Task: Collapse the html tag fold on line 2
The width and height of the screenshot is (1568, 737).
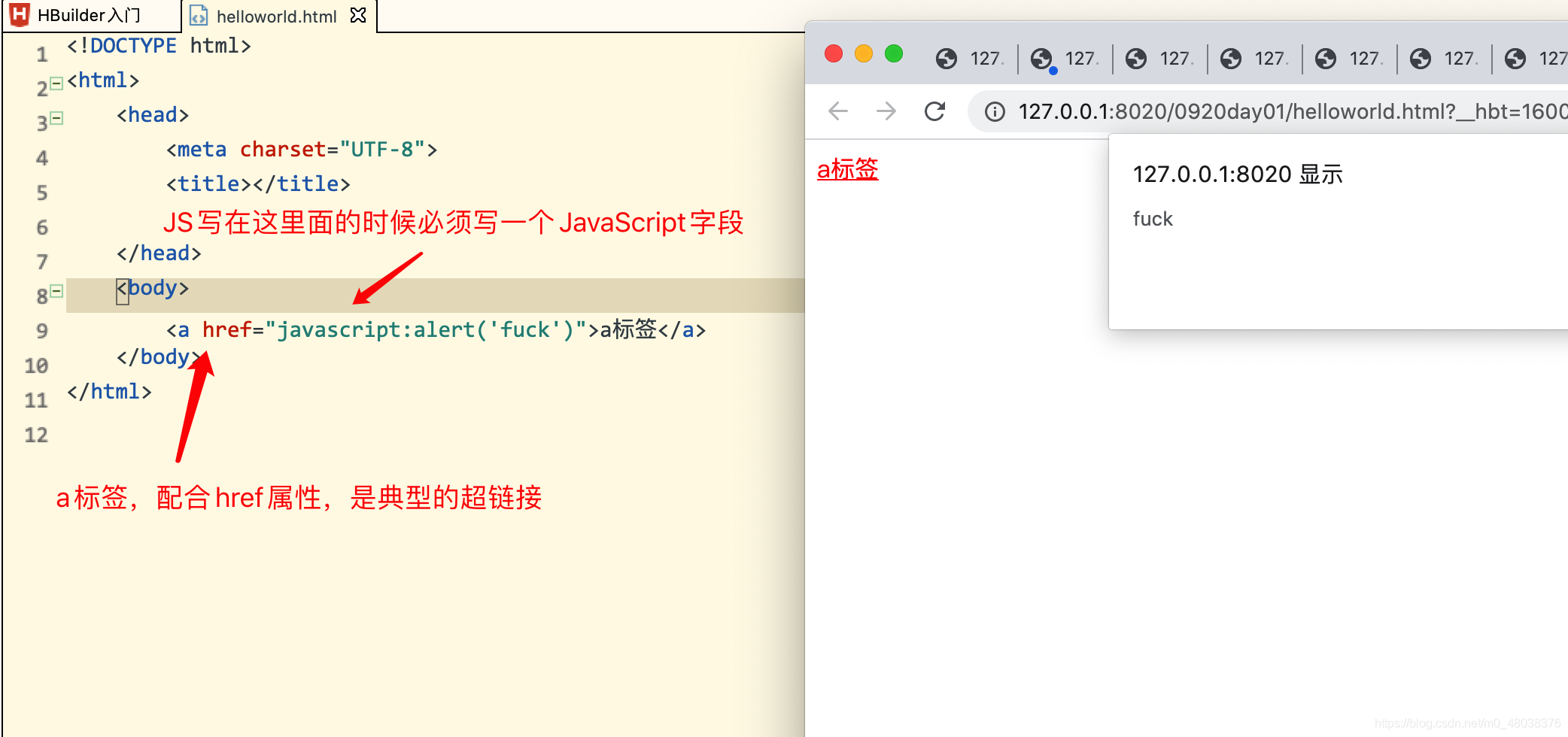Action: (x=56, y=83)
